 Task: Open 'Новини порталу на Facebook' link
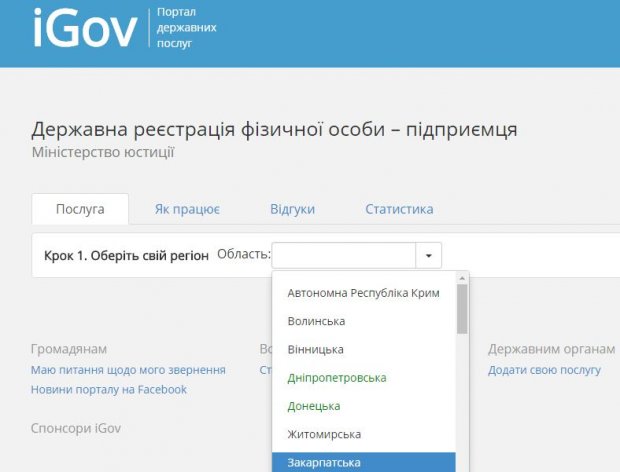pos(109,389)
